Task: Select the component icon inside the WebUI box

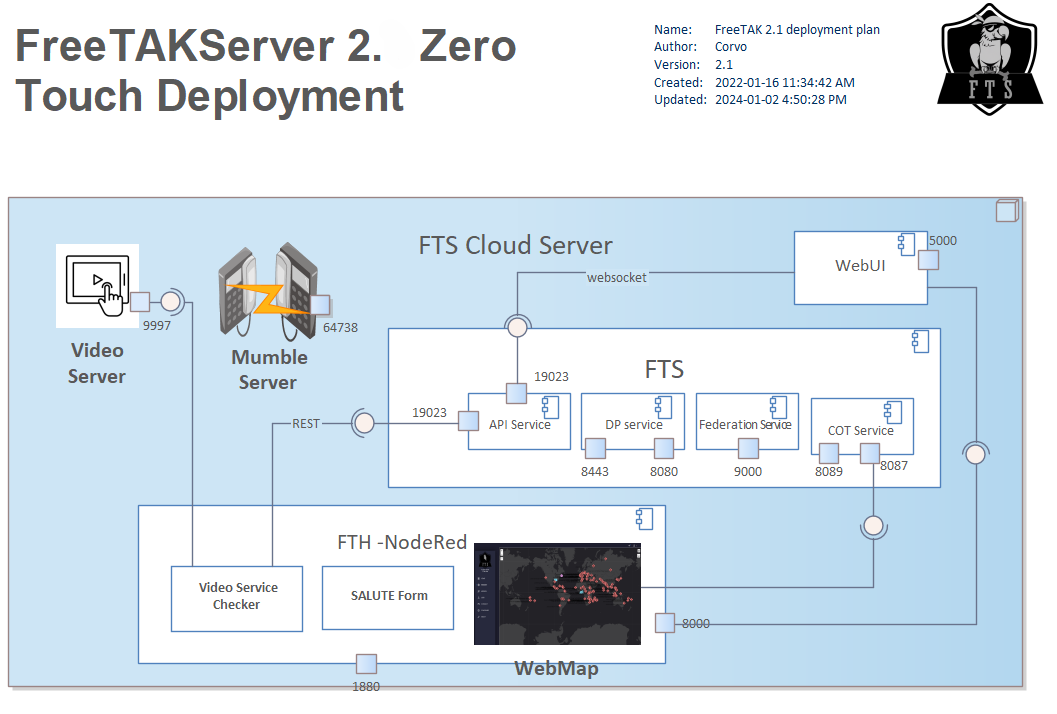Action: pos(907,244)
